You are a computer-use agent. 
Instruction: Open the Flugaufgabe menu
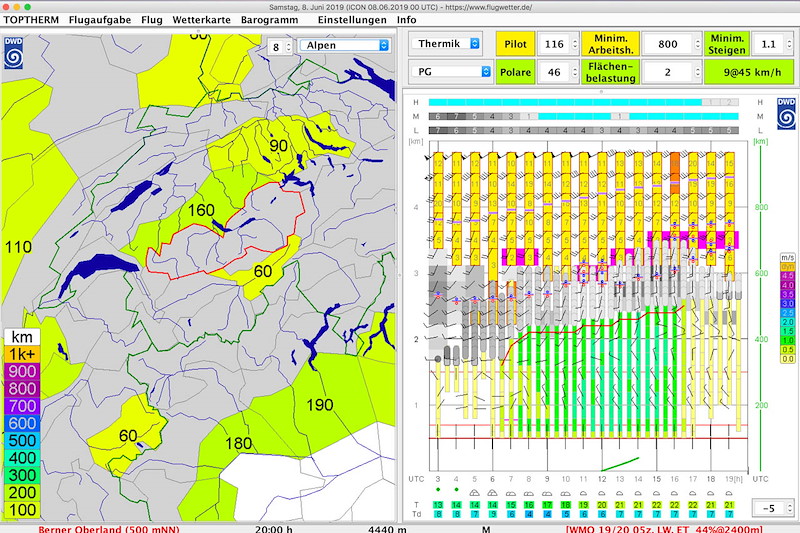[100, 20]
